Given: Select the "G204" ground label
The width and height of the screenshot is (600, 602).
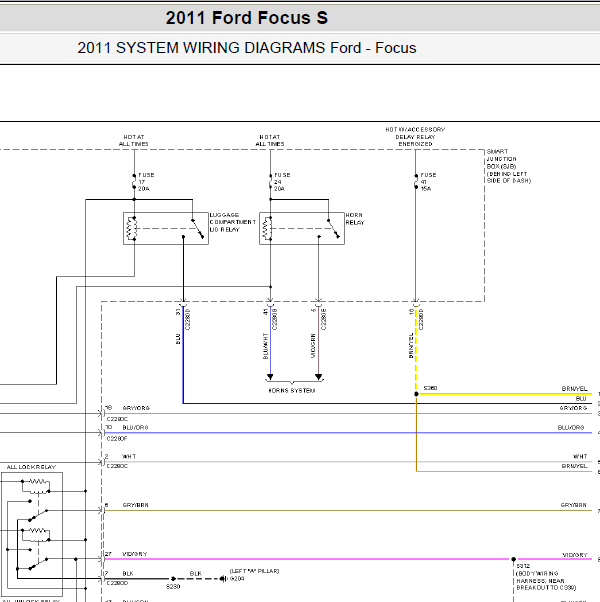Looking at the screenshot, I should 237,579.
